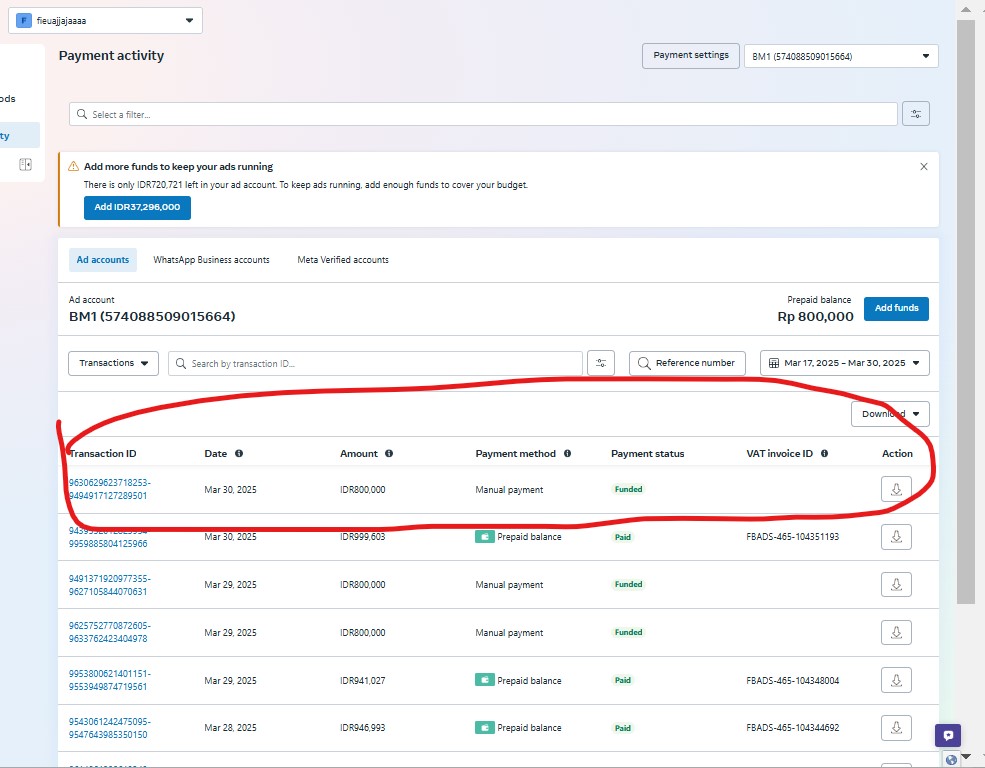Open the Transactions type dropdown
This screenshot has width=985, height=768.
pyautogui.click(x=113, y=363)
